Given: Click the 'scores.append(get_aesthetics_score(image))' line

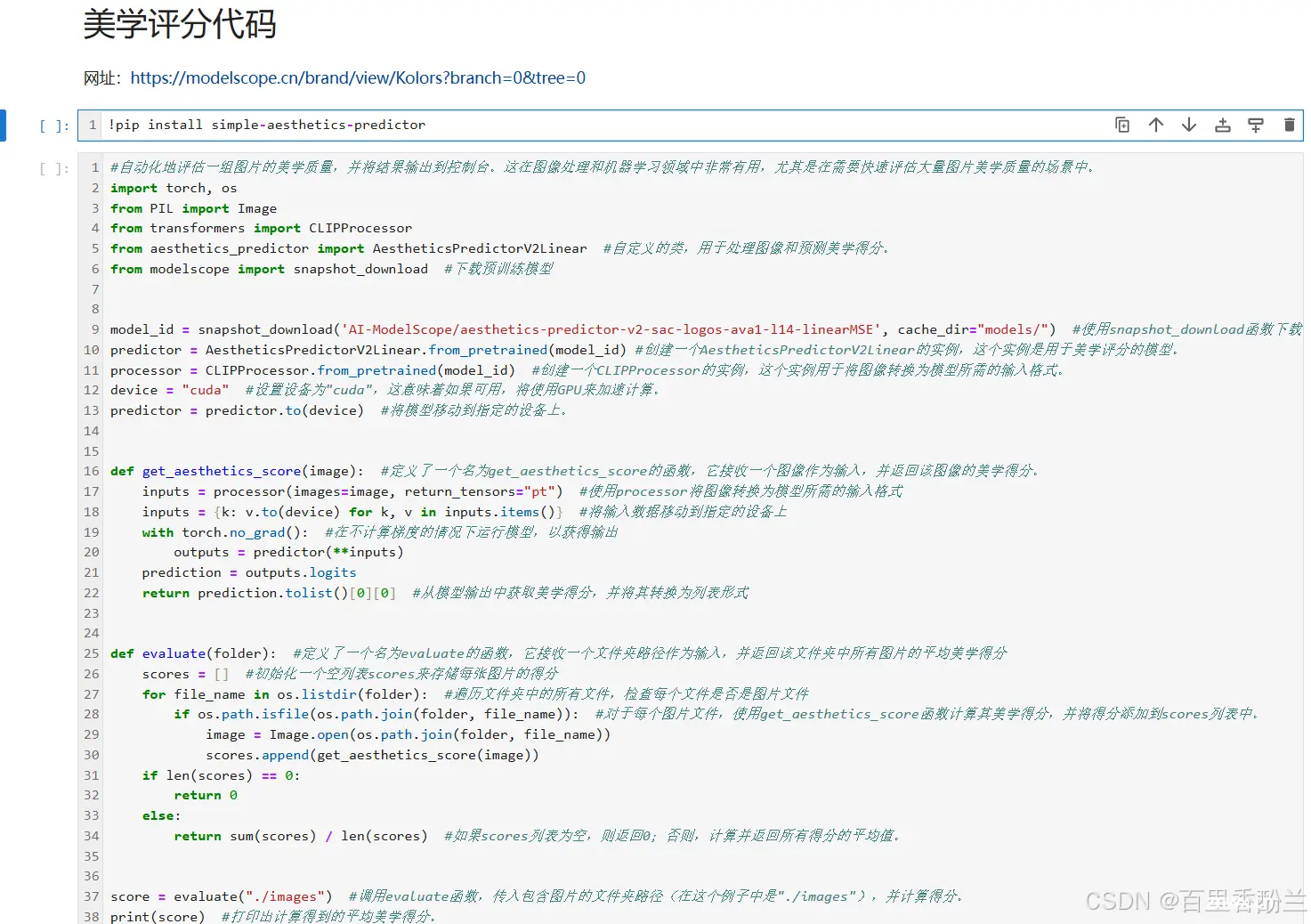Looking at the screenshot, I should click(372, 755).
